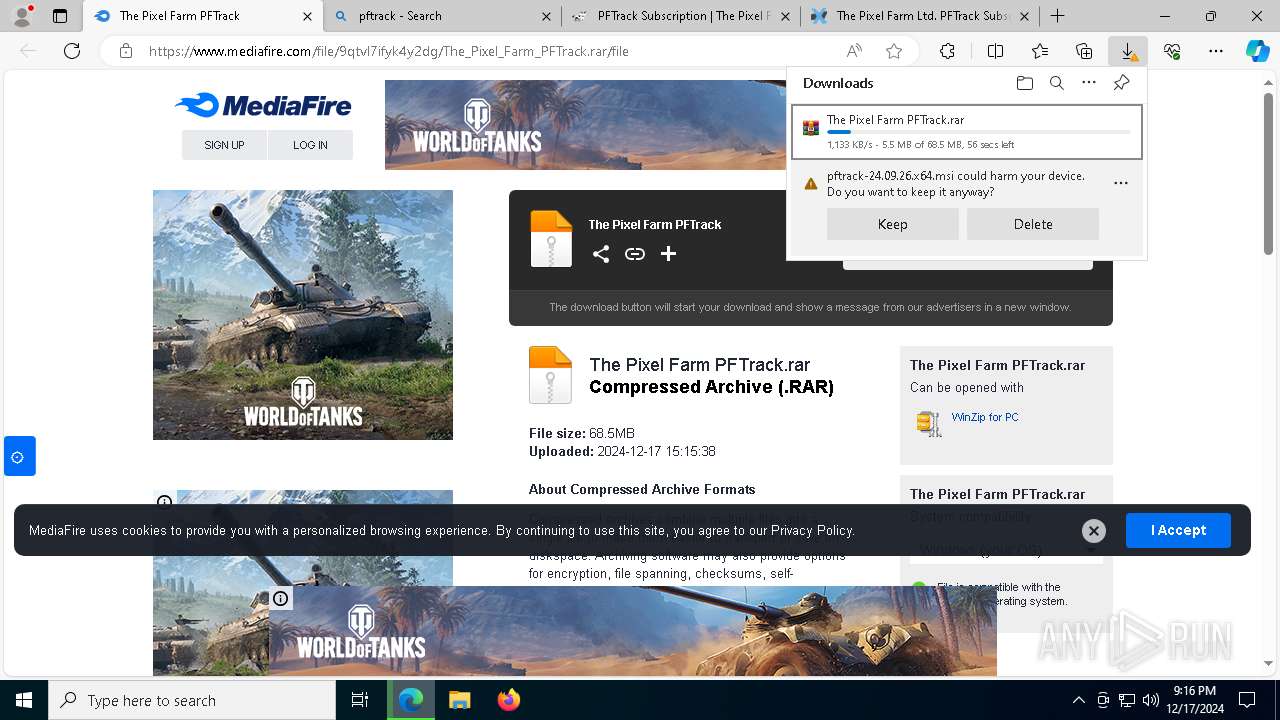Image resolution: width=1280 pixels, height=720 pixels.
Task: Open the WinZip for PC link
Action: pos(985,417)
